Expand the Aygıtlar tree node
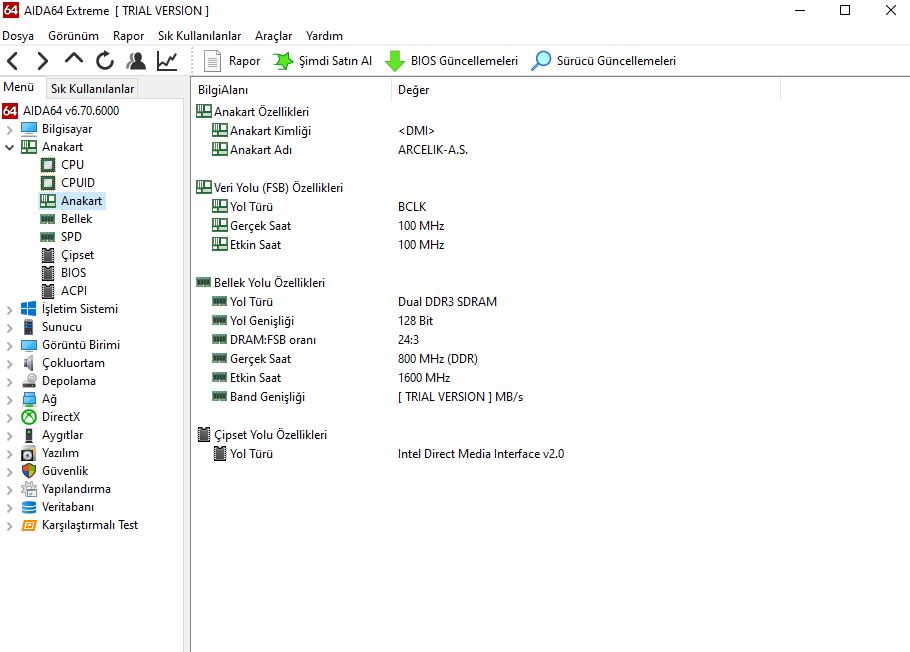The height and width of the screenshot is (652, 910). click(x=9, y=435)
